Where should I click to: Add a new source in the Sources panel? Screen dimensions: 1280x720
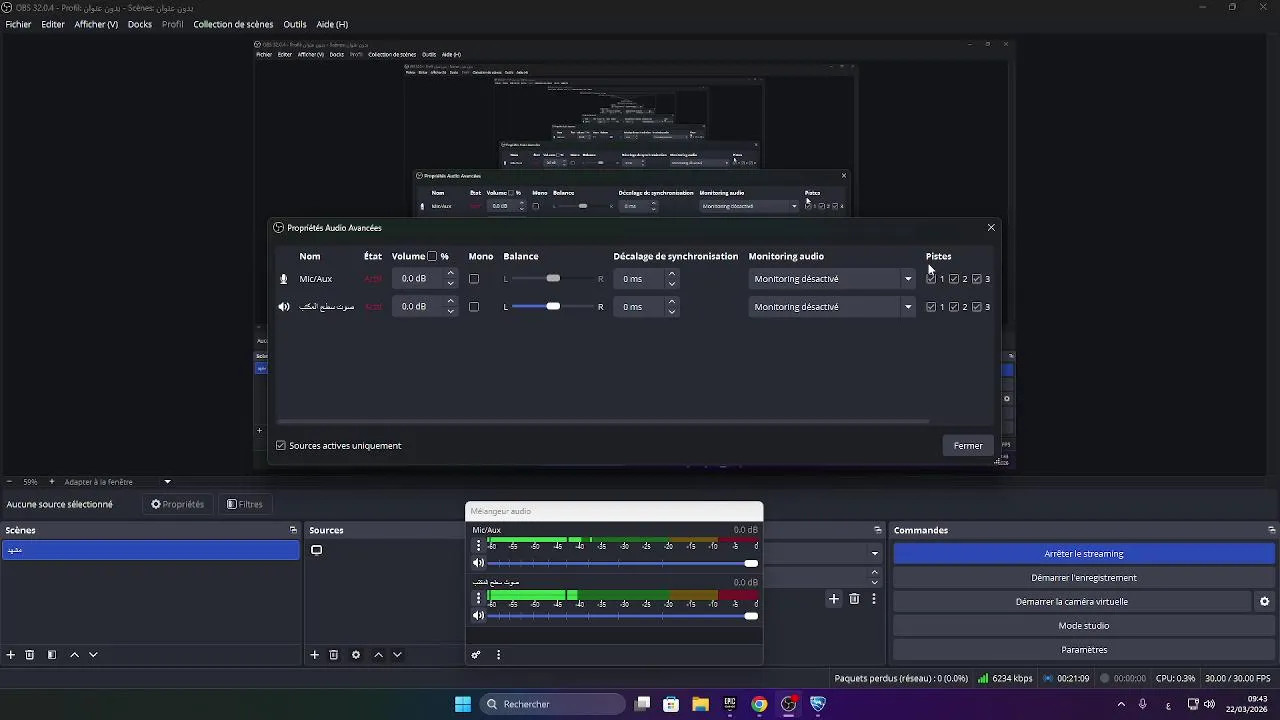pyautogui.click(x=314, y=655)
